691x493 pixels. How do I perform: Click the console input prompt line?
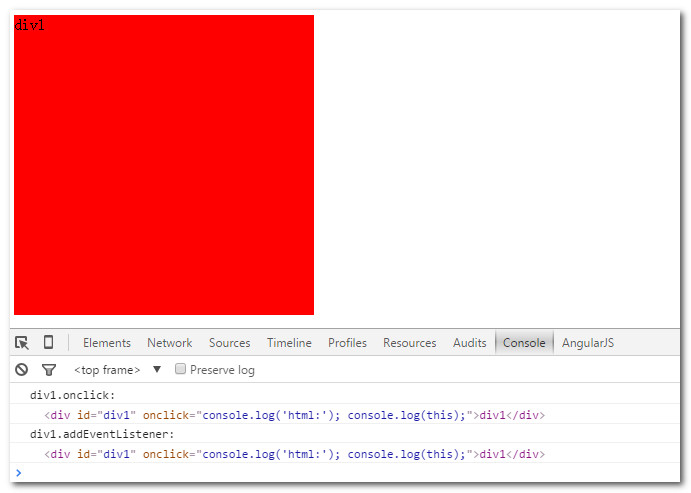[x=345, y=473]
